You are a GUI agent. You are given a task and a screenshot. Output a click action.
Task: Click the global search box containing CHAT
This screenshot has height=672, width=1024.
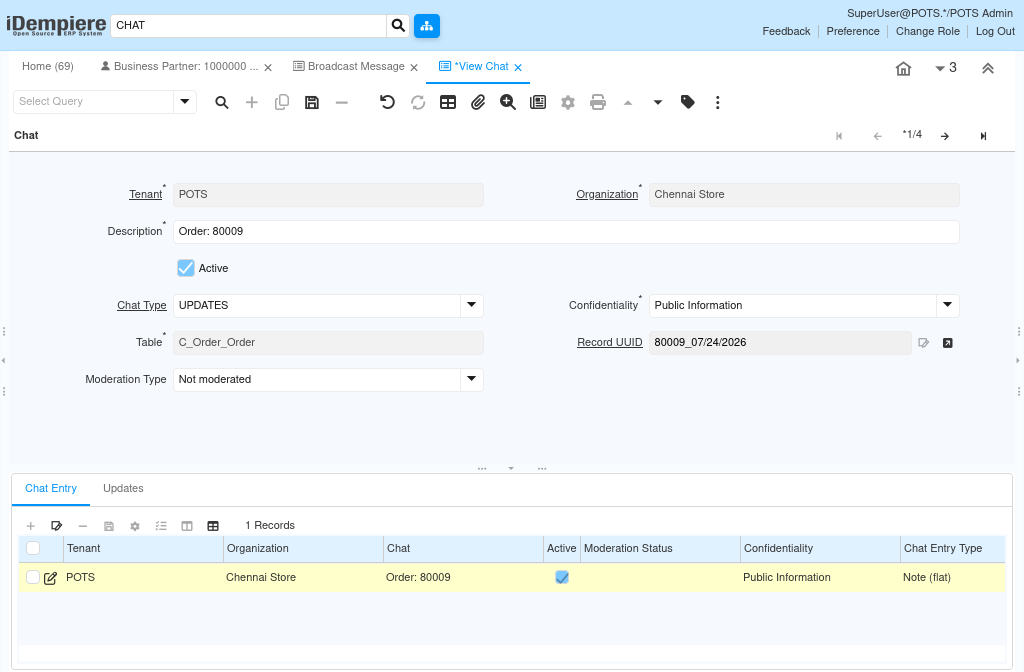[249, 25]
